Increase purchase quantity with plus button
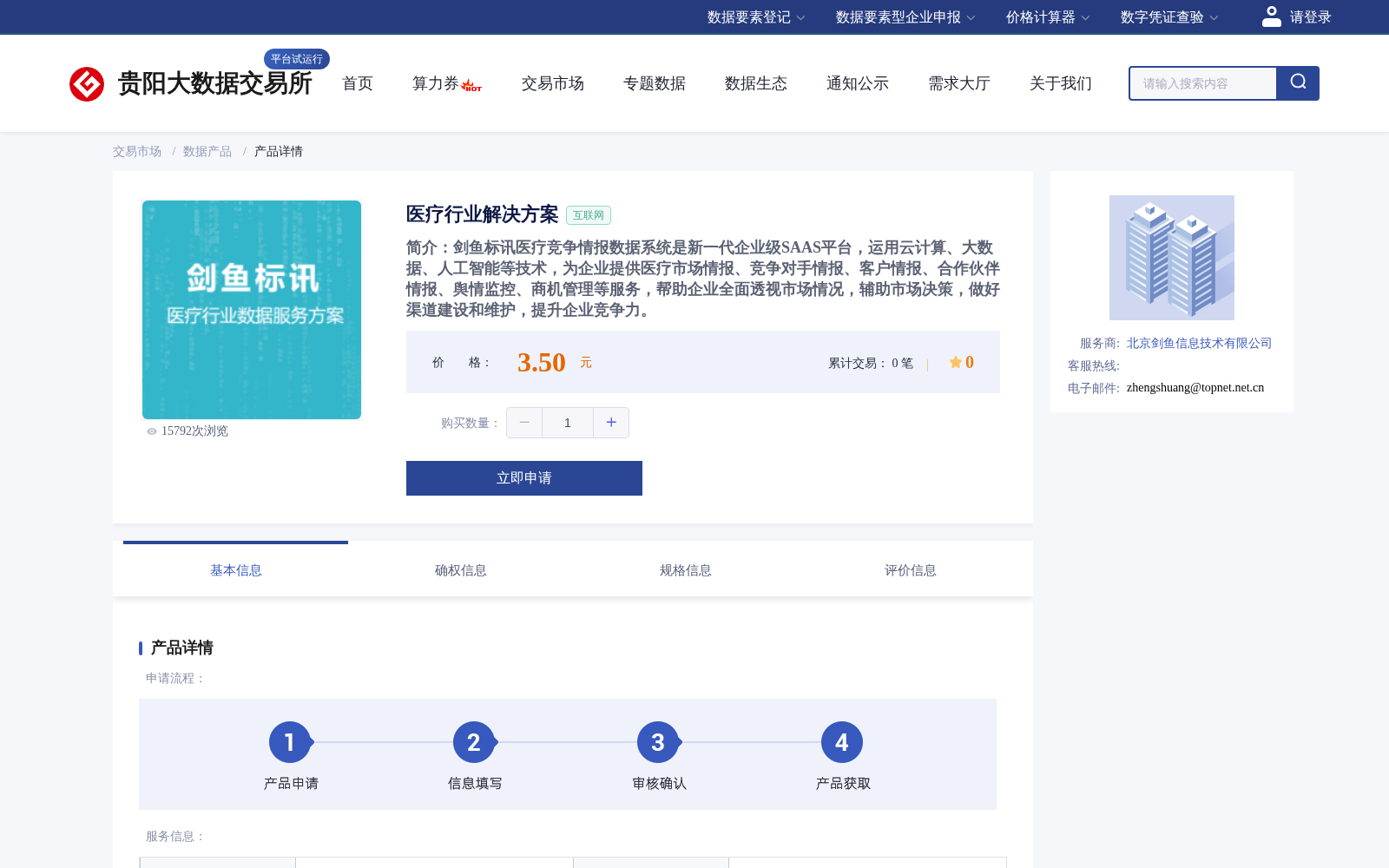This screenshot has height=868, width=1389. [x=611, y=423]
